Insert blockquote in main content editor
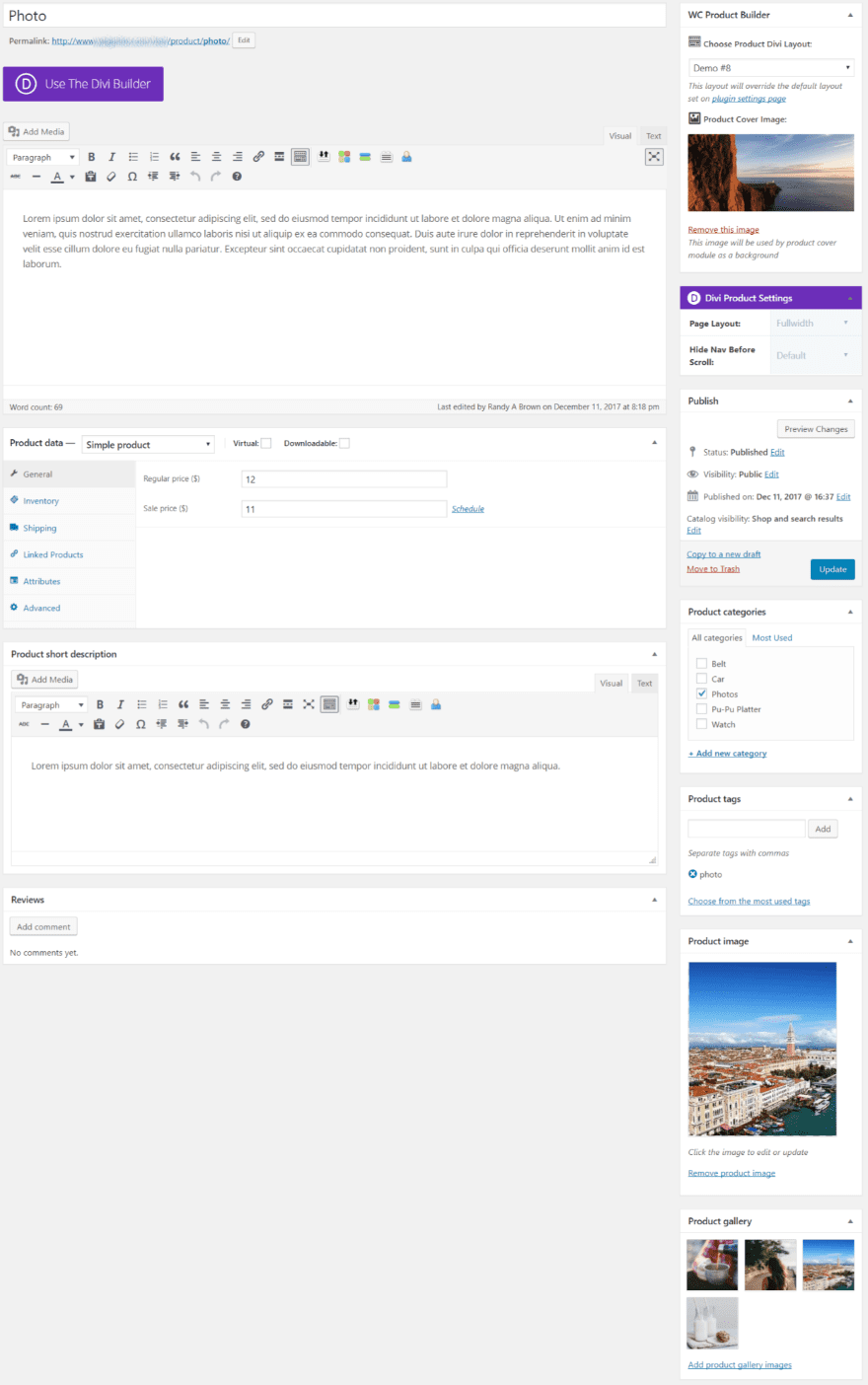Viewport: 868px width, 1385px height. tap(175, 157)
